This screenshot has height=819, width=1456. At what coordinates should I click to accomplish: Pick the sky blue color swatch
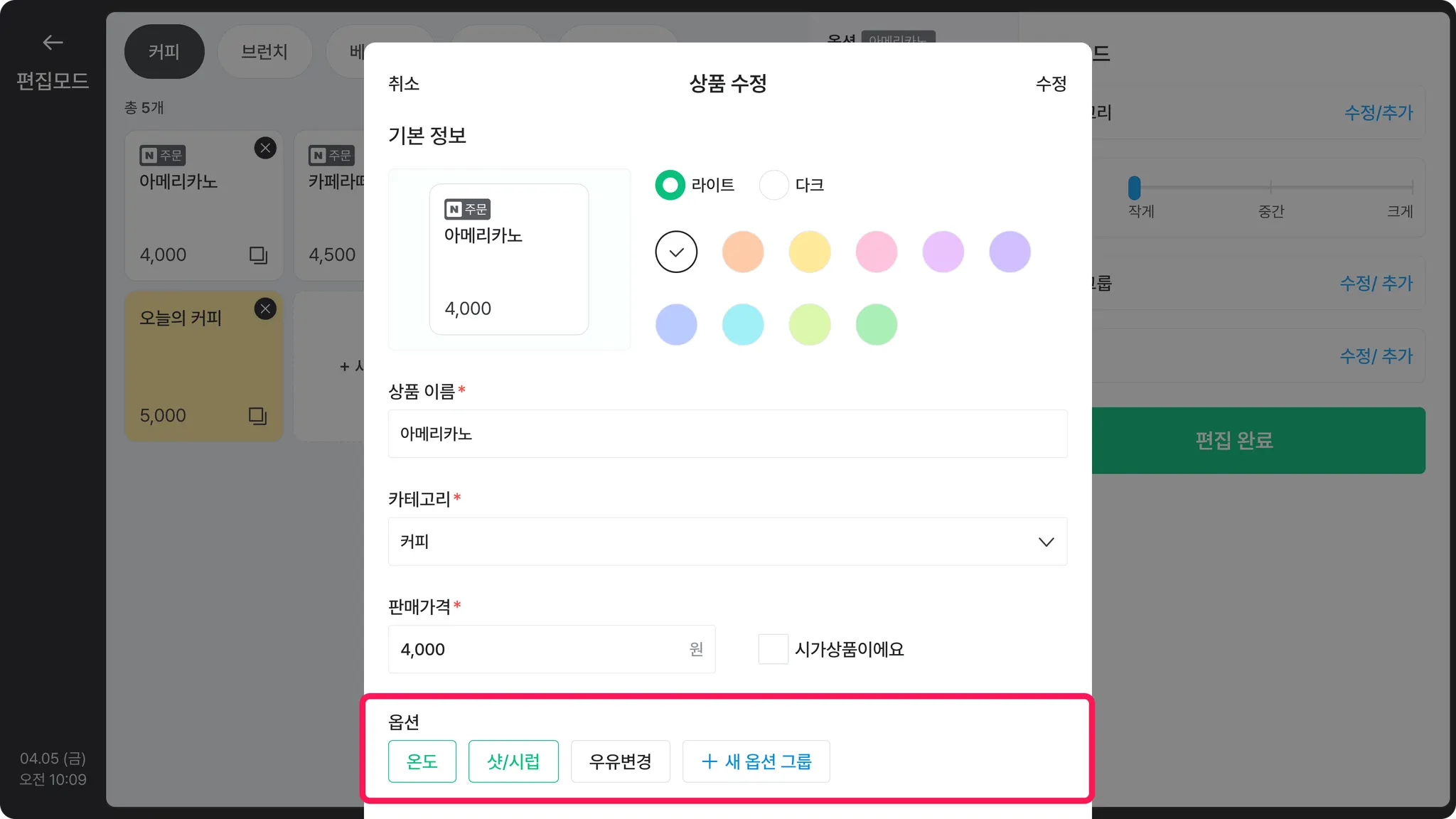coord(743,325)
